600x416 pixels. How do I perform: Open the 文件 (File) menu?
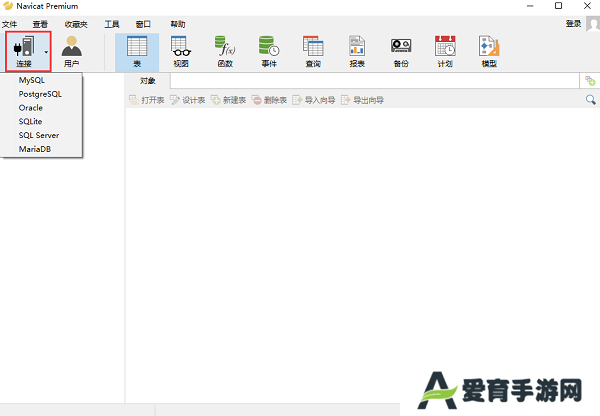10,24
